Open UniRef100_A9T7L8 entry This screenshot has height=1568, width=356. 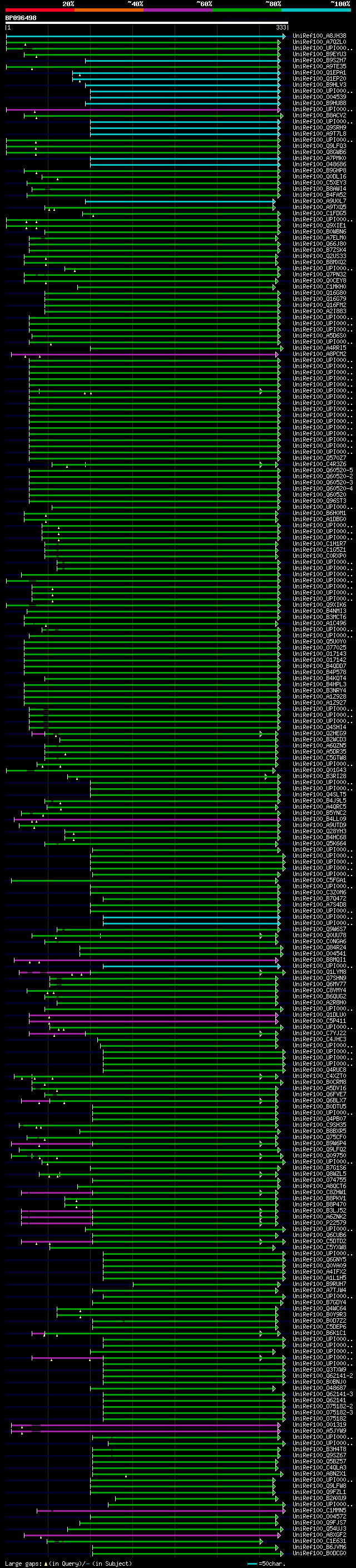pyautogui.click(x=319, y=134)
